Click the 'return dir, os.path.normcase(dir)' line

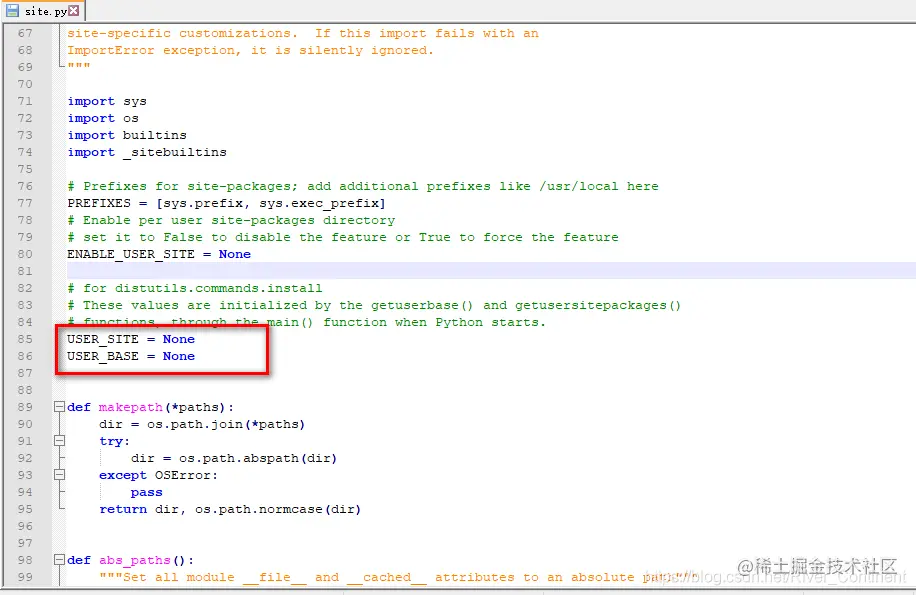pyautogui.click(x=230, y=509)
